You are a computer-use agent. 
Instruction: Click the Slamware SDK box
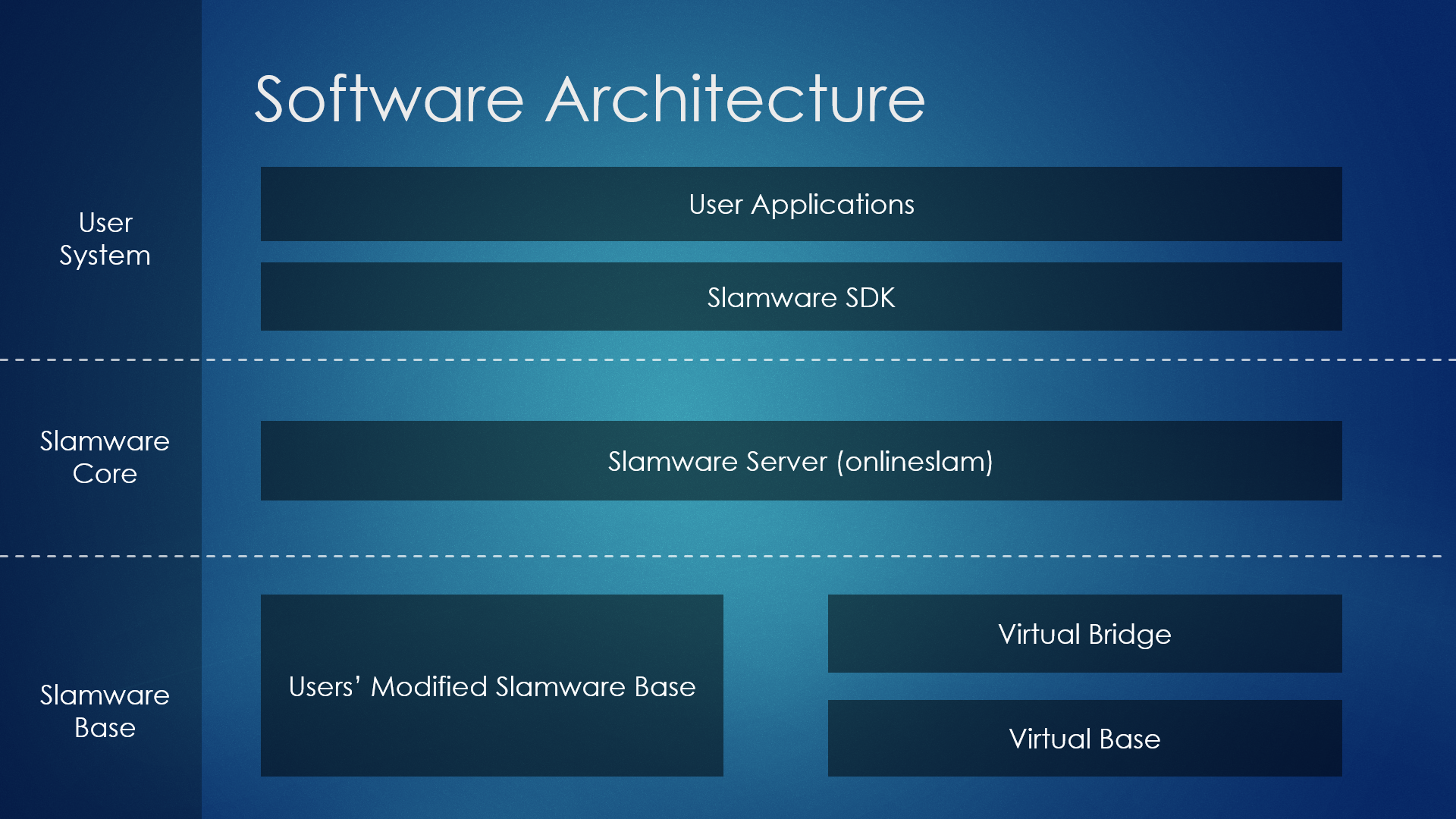(801, 297)
